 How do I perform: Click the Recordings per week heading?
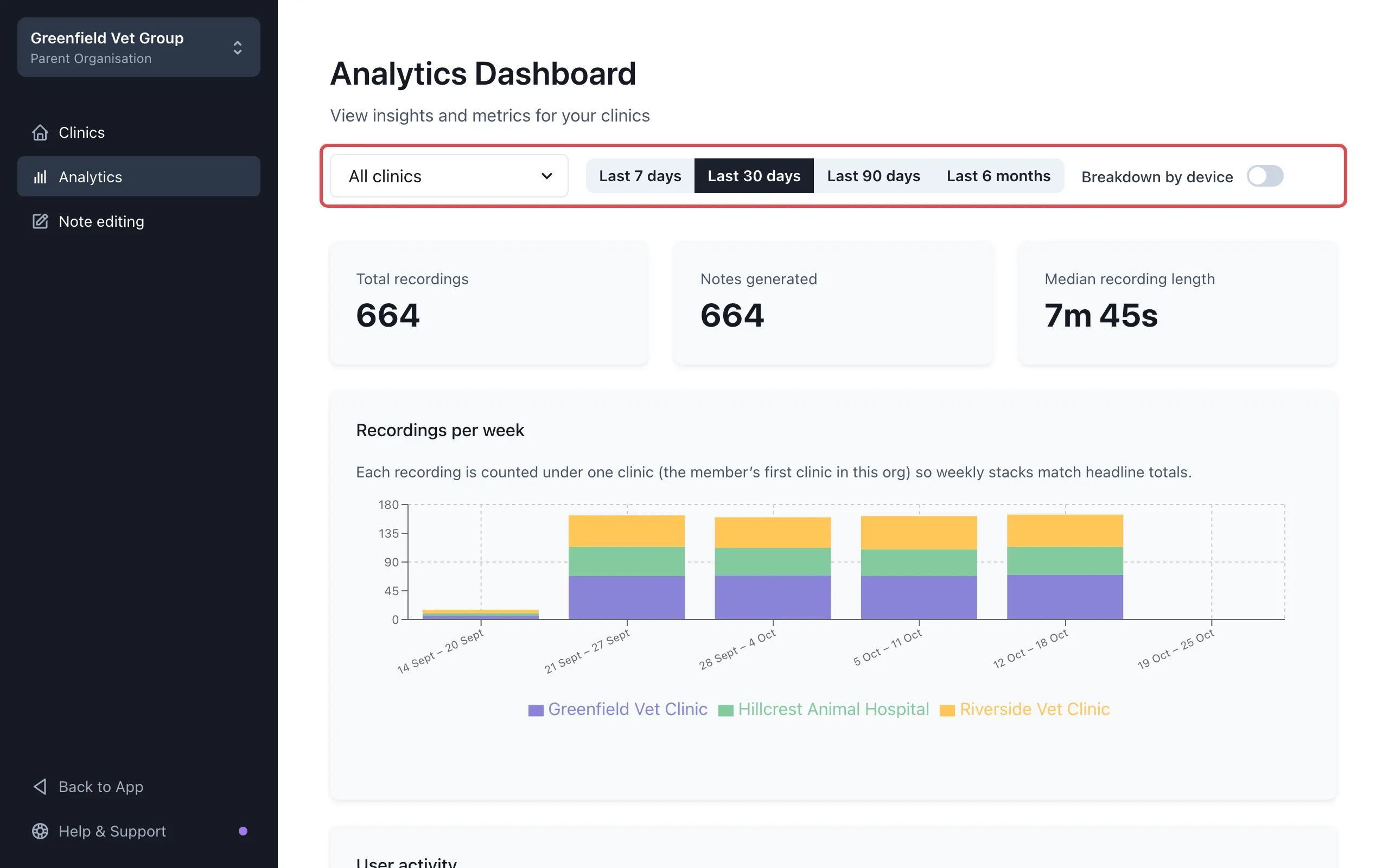pos(439,430)
